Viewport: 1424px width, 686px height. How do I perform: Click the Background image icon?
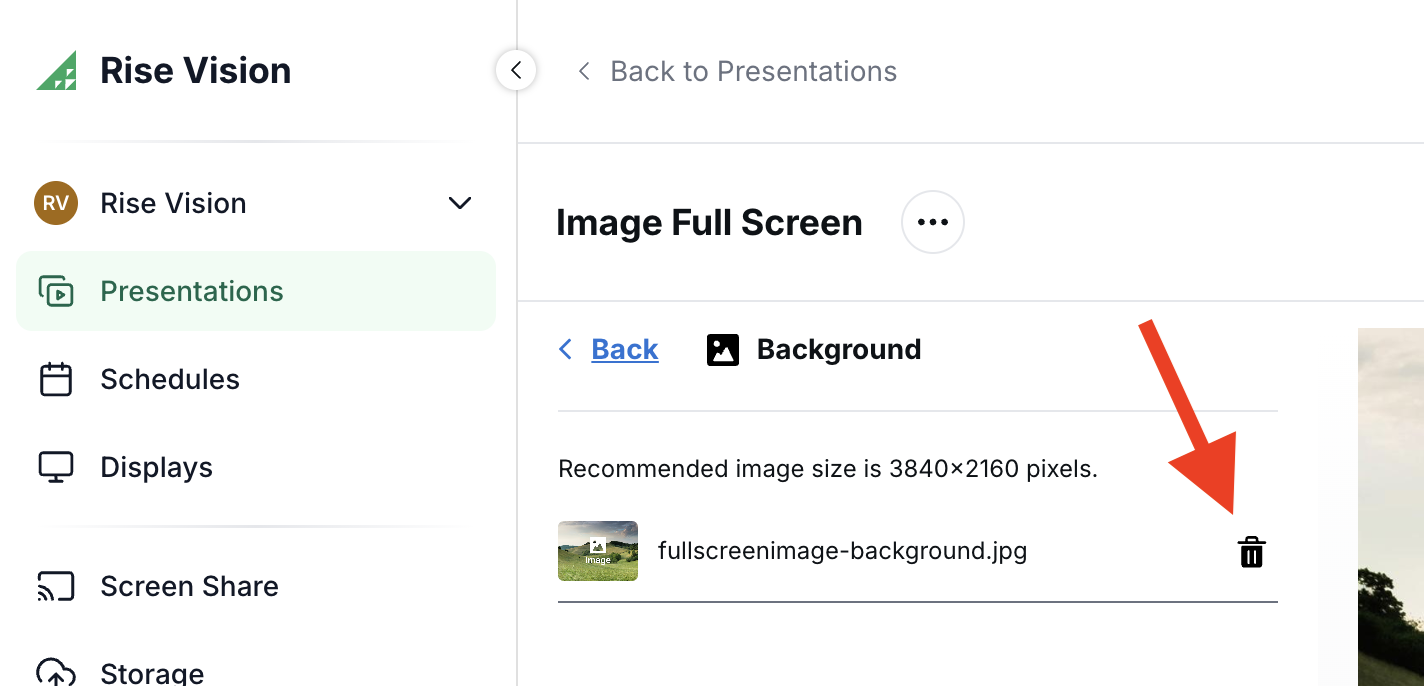722,349
